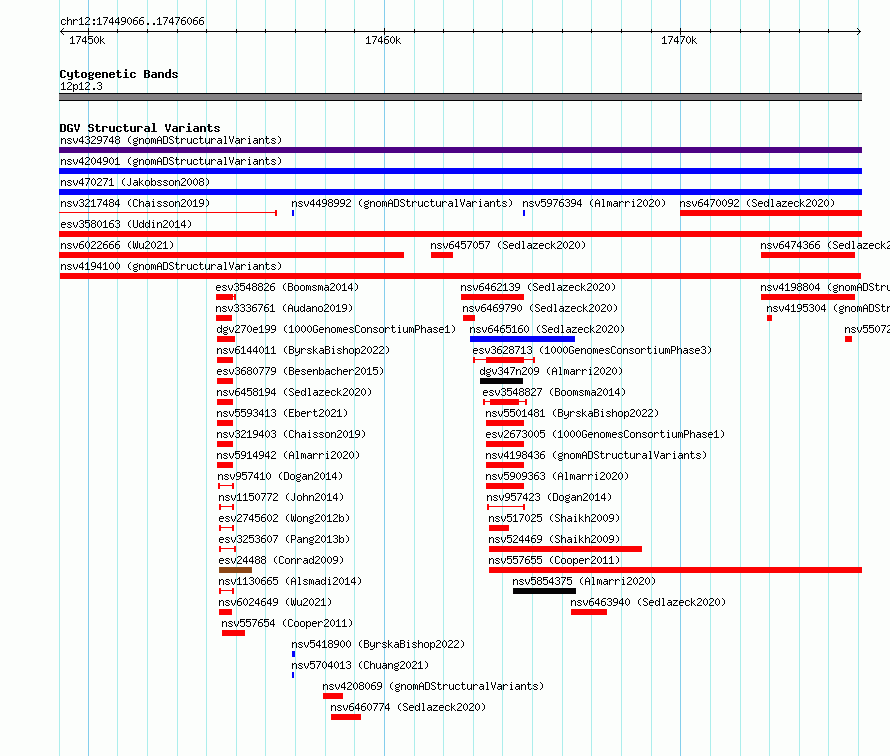The width and height of the screenshot is (890, 756).
Task: Click nsv957423 Dogan2014 label
Action: coord(549,497)
